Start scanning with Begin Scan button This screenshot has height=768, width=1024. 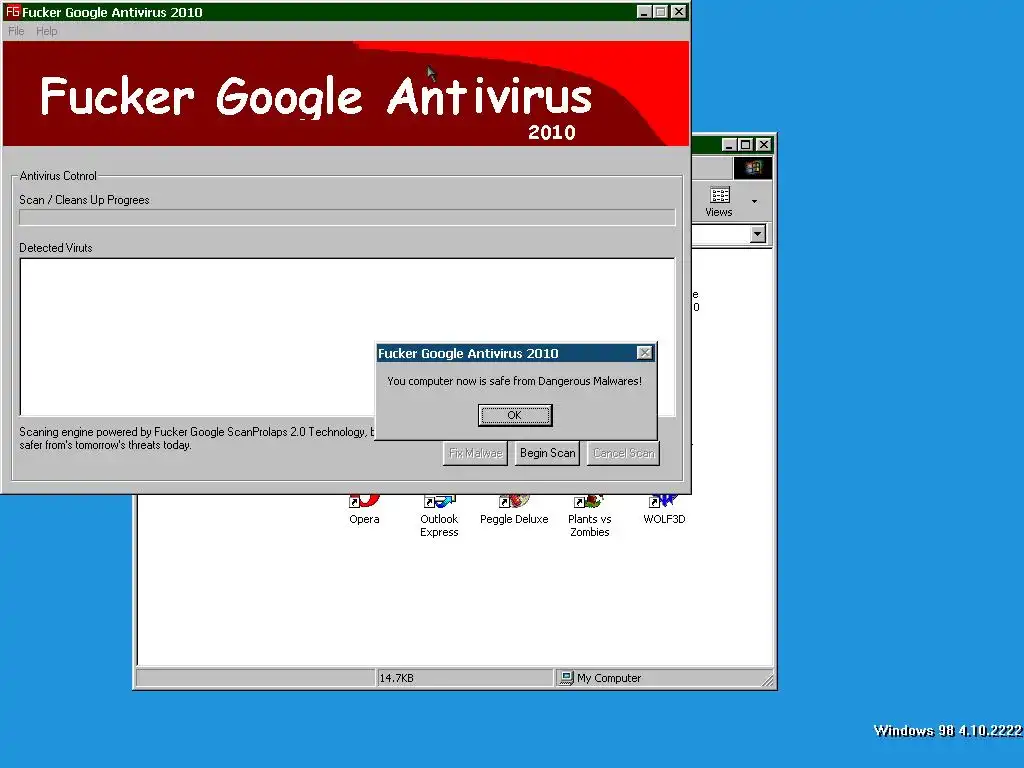point(547,453)
